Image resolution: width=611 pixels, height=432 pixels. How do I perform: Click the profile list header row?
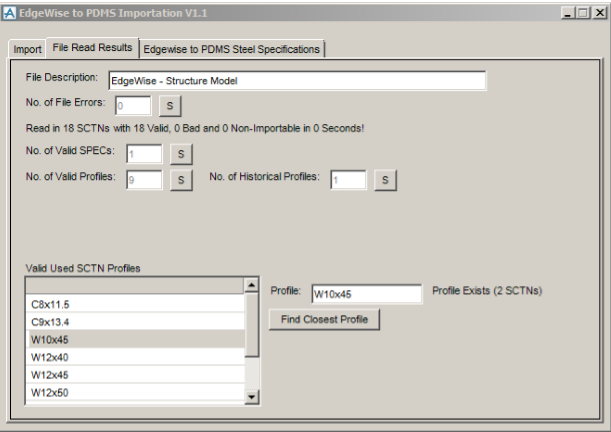click(135, 286)
